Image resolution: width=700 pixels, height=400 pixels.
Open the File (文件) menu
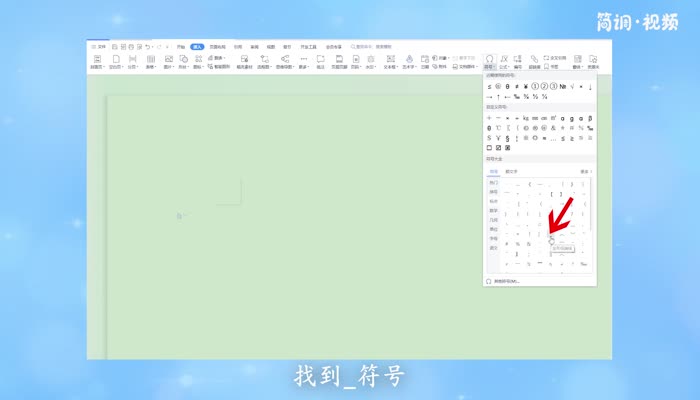point(99,46)
